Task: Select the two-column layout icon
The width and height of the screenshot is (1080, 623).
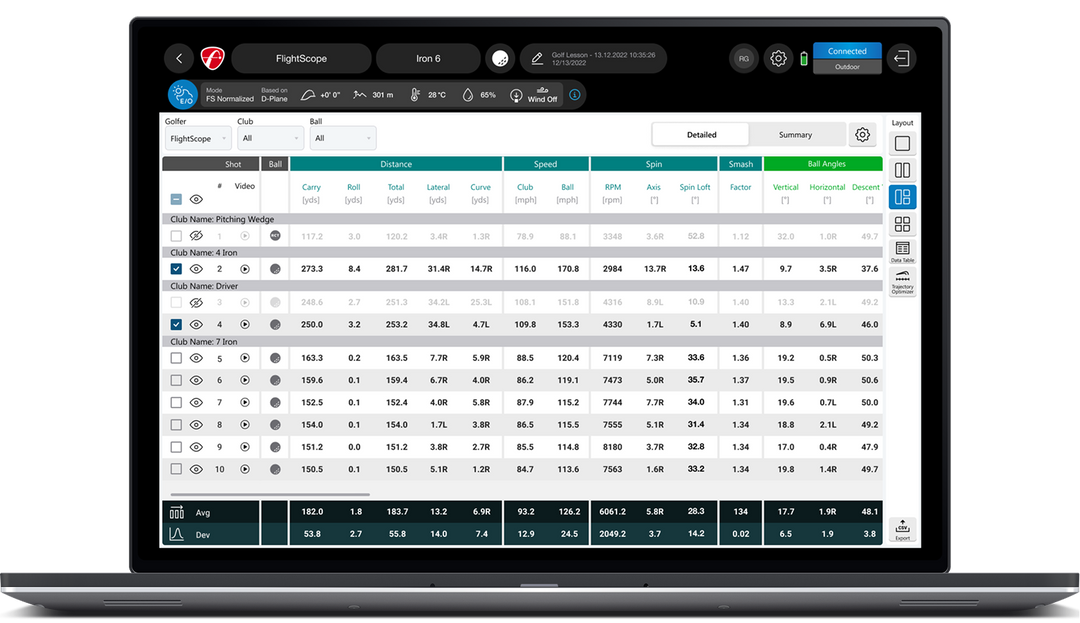Action: (x=902, y=171)
